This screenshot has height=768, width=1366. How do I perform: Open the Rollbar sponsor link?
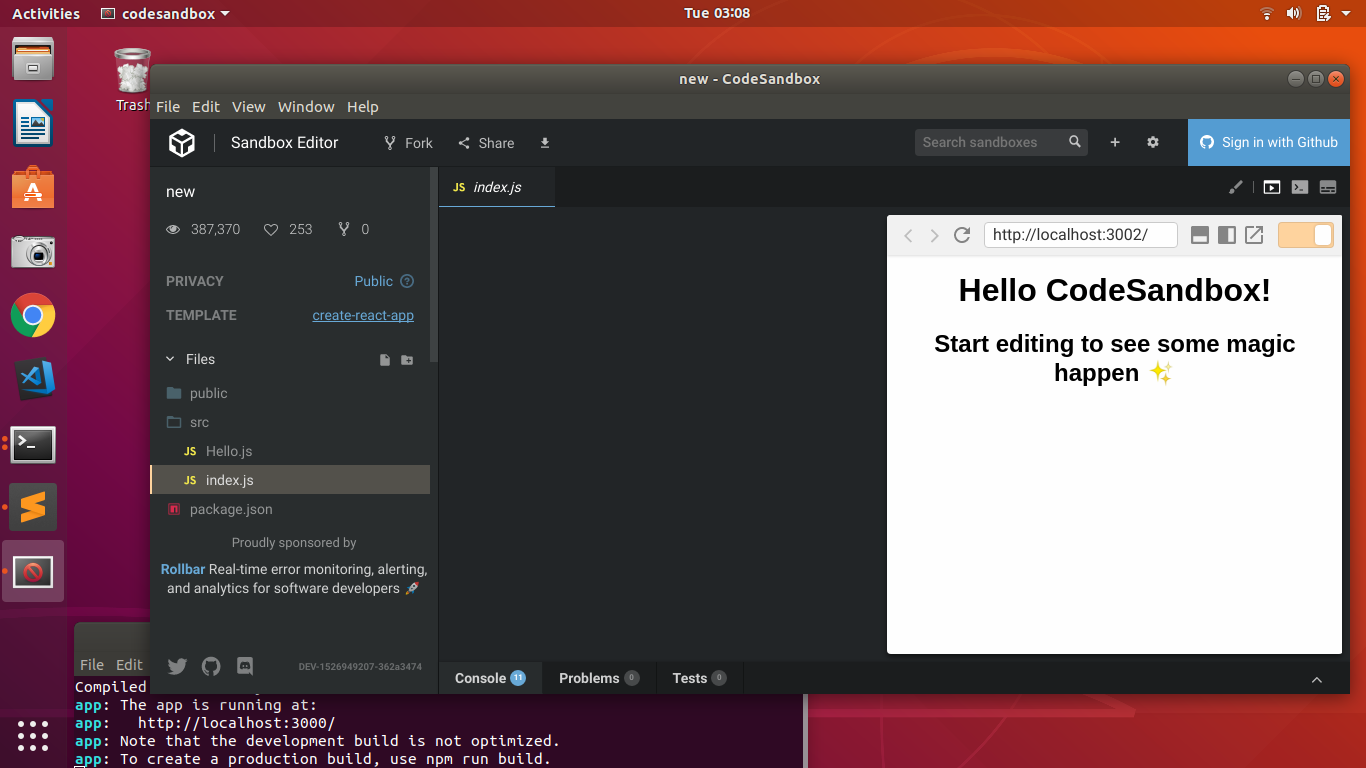pos(183,569)
